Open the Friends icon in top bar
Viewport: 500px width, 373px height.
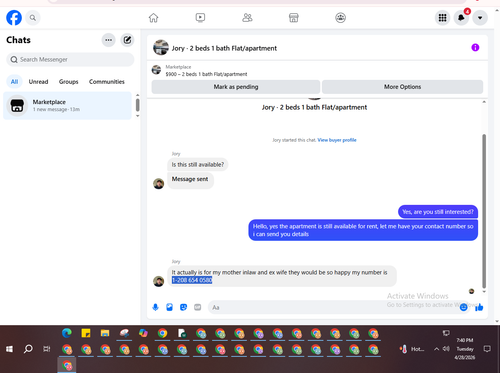point(247,18)
